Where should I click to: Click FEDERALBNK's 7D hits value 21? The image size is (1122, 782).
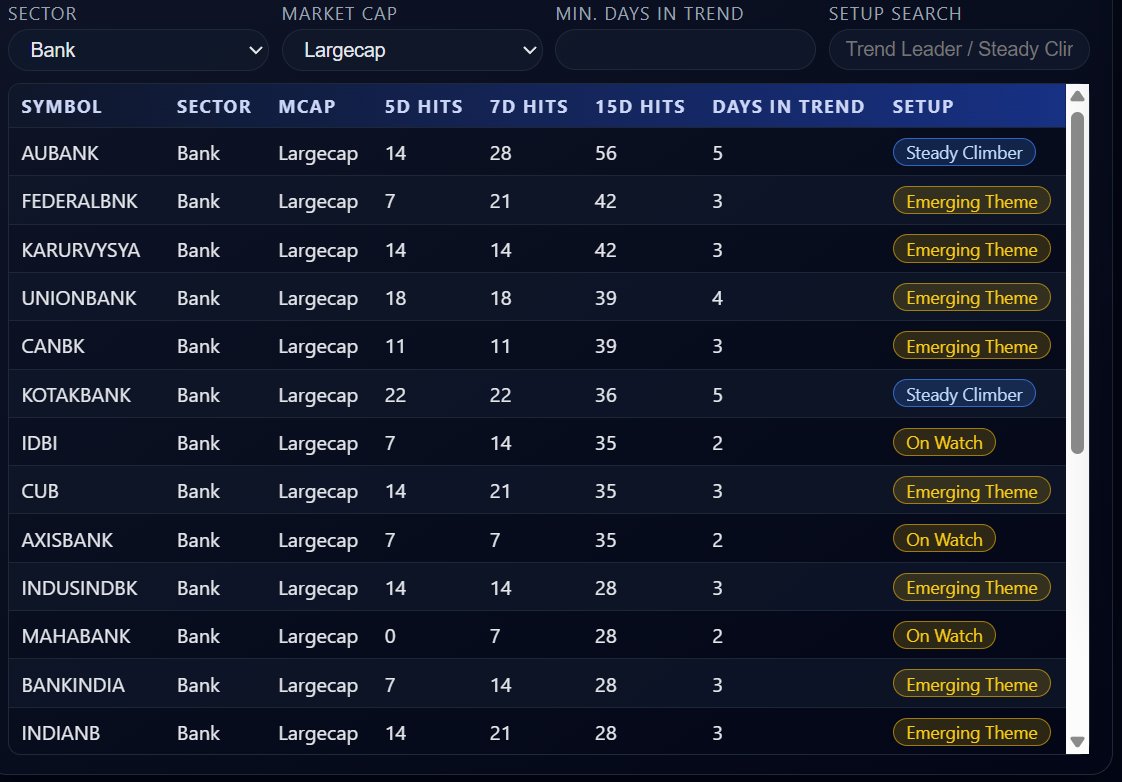coord(499,201)
